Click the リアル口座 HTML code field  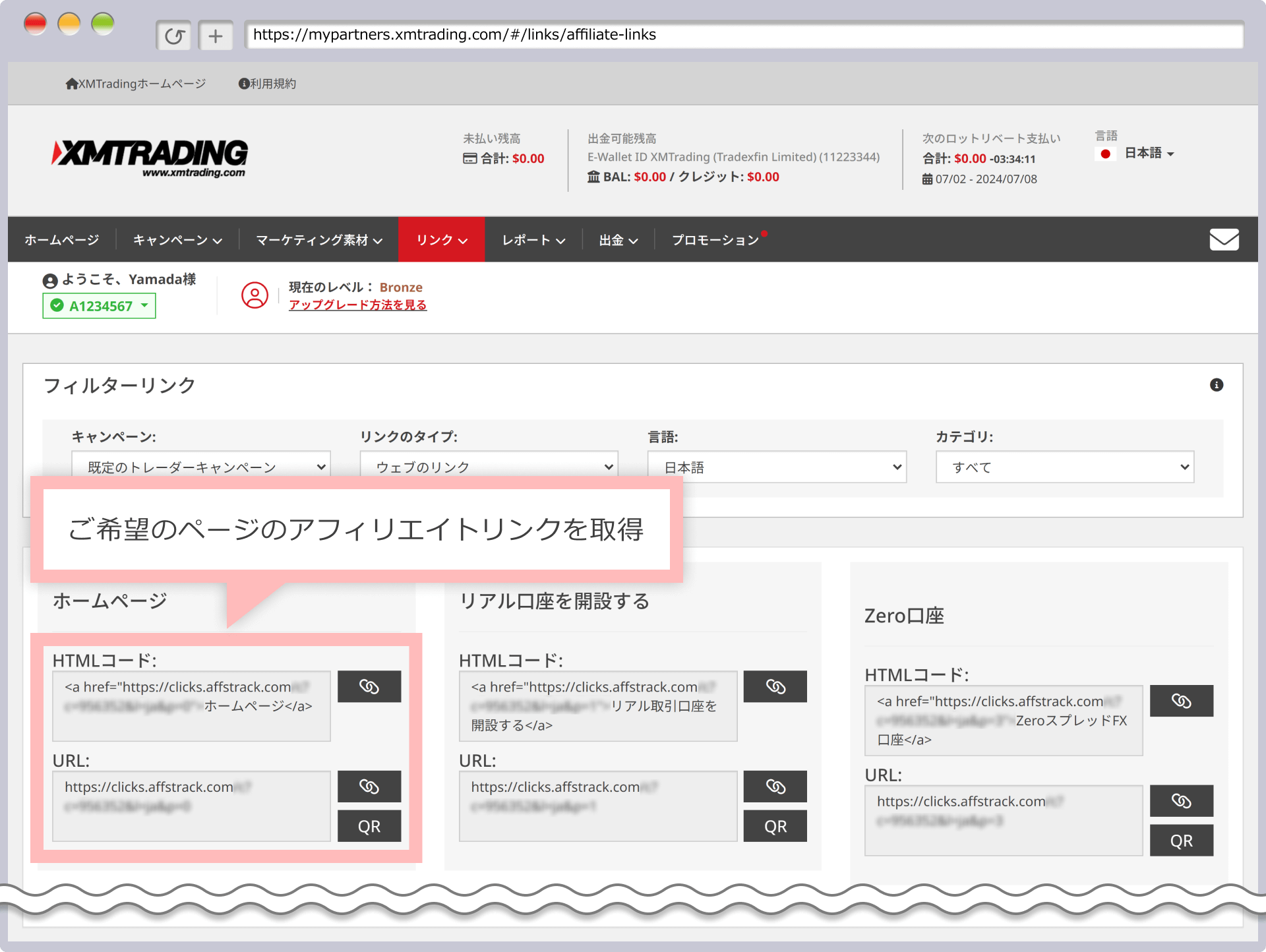tap(598, 706)
